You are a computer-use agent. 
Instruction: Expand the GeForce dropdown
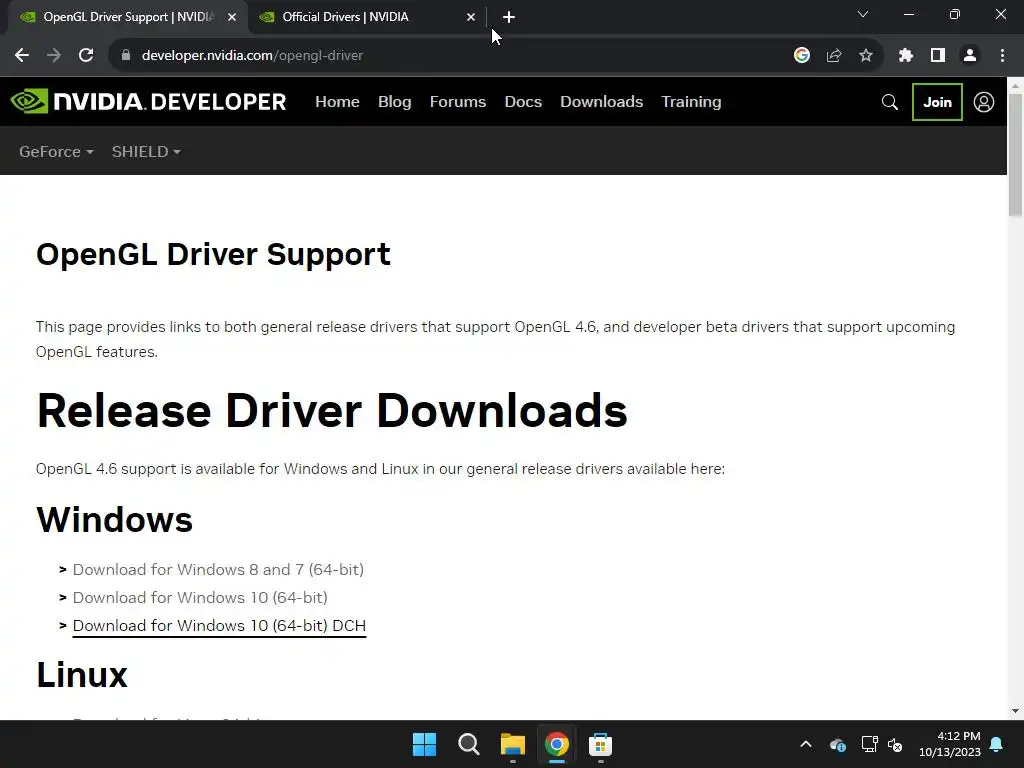[x=56, y=152]
